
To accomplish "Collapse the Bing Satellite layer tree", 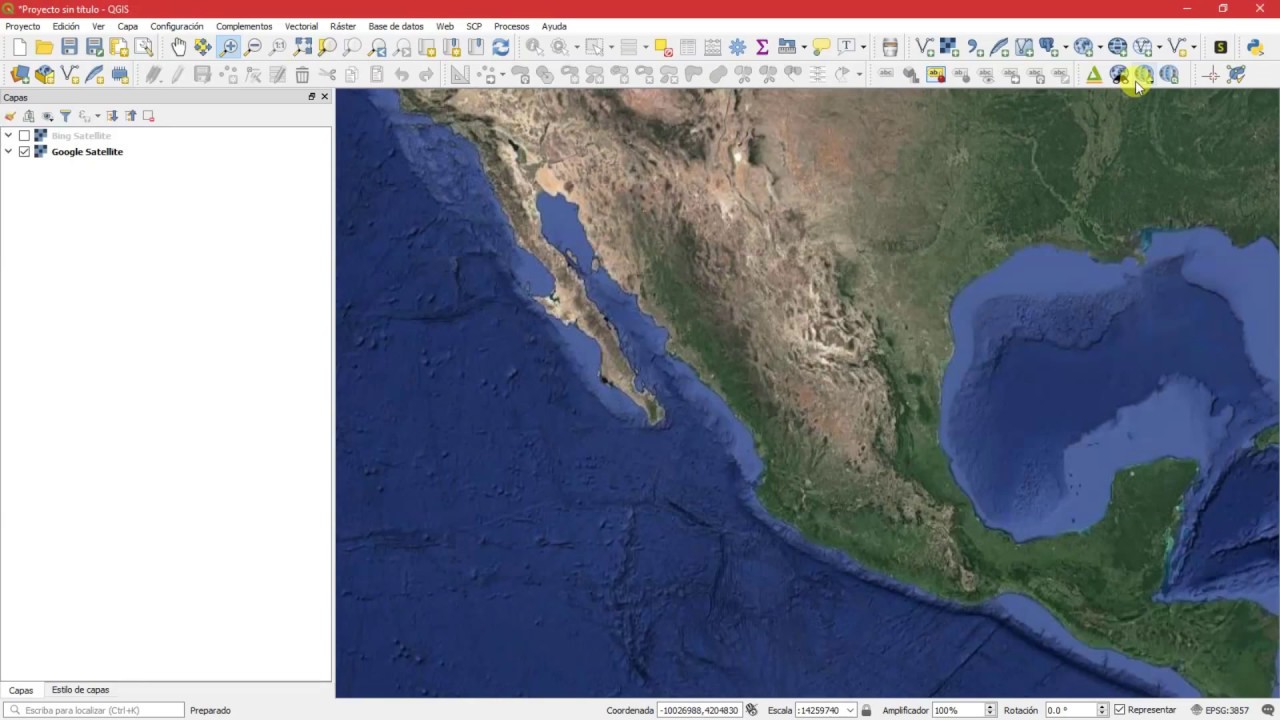I will coord(9,135).
